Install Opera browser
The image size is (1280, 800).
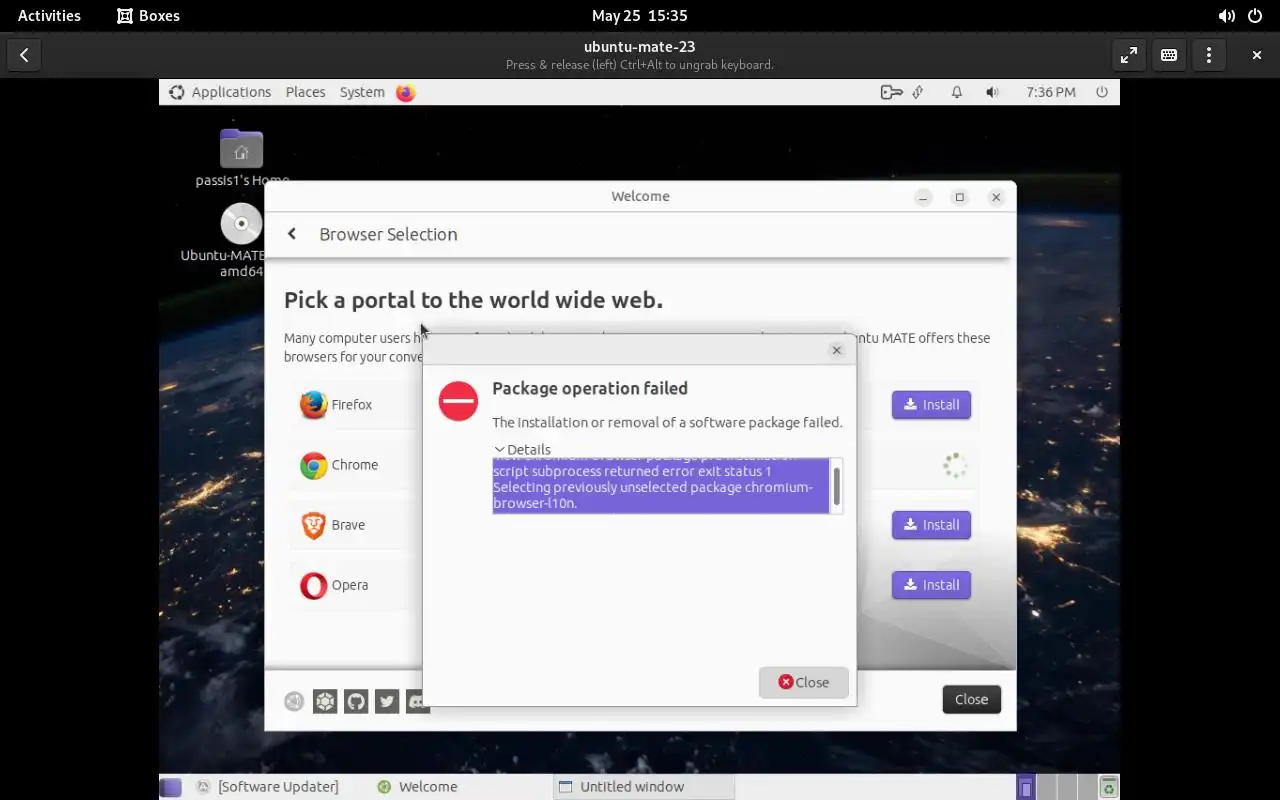tap(931, 585)
